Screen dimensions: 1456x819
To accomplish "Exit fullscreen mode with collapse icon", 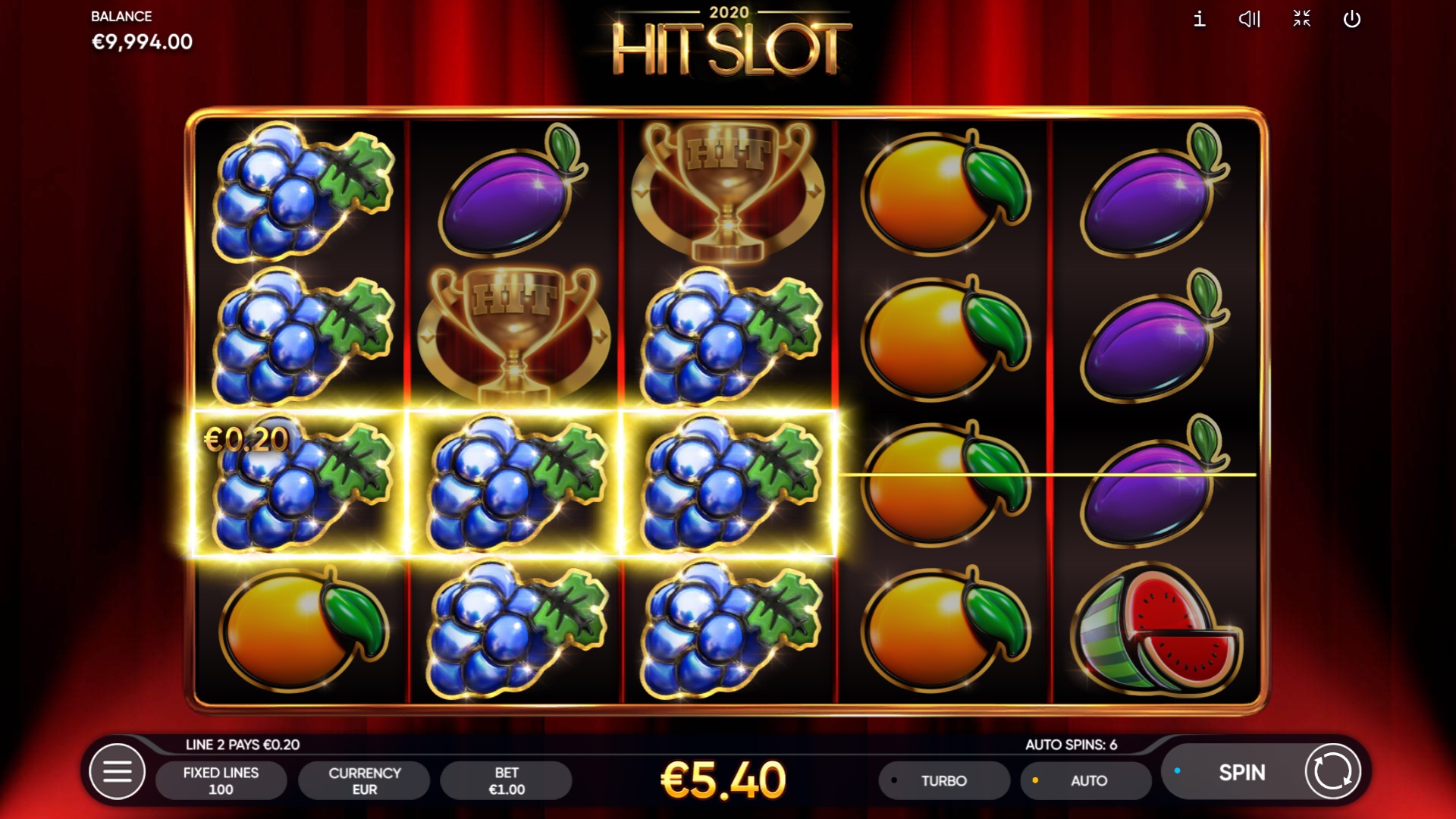I will coord(1301,18).
